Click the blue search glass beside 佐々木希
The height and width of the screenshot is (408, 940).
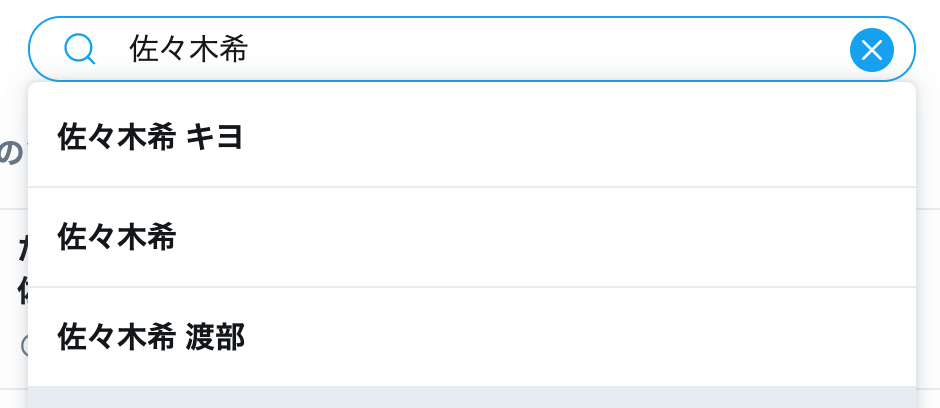click(79, 48)
